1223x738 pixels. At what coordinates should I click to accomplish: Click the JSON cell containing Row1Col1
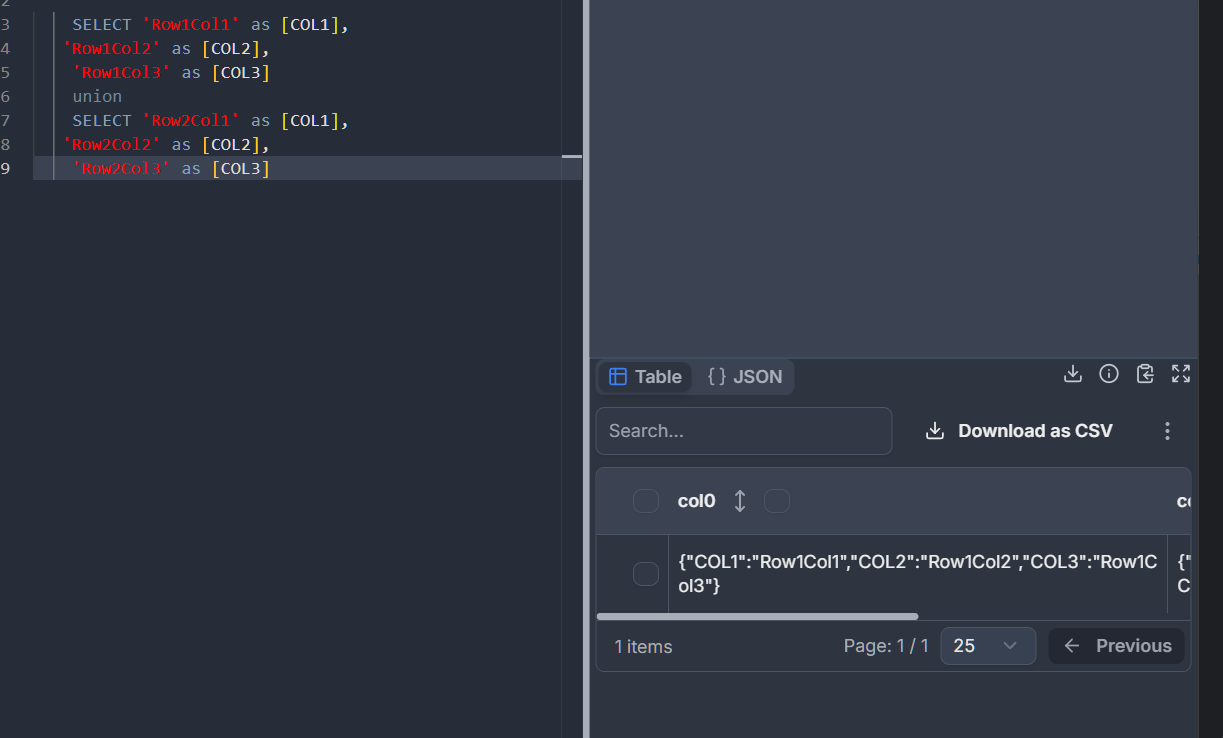coord(917,574)
